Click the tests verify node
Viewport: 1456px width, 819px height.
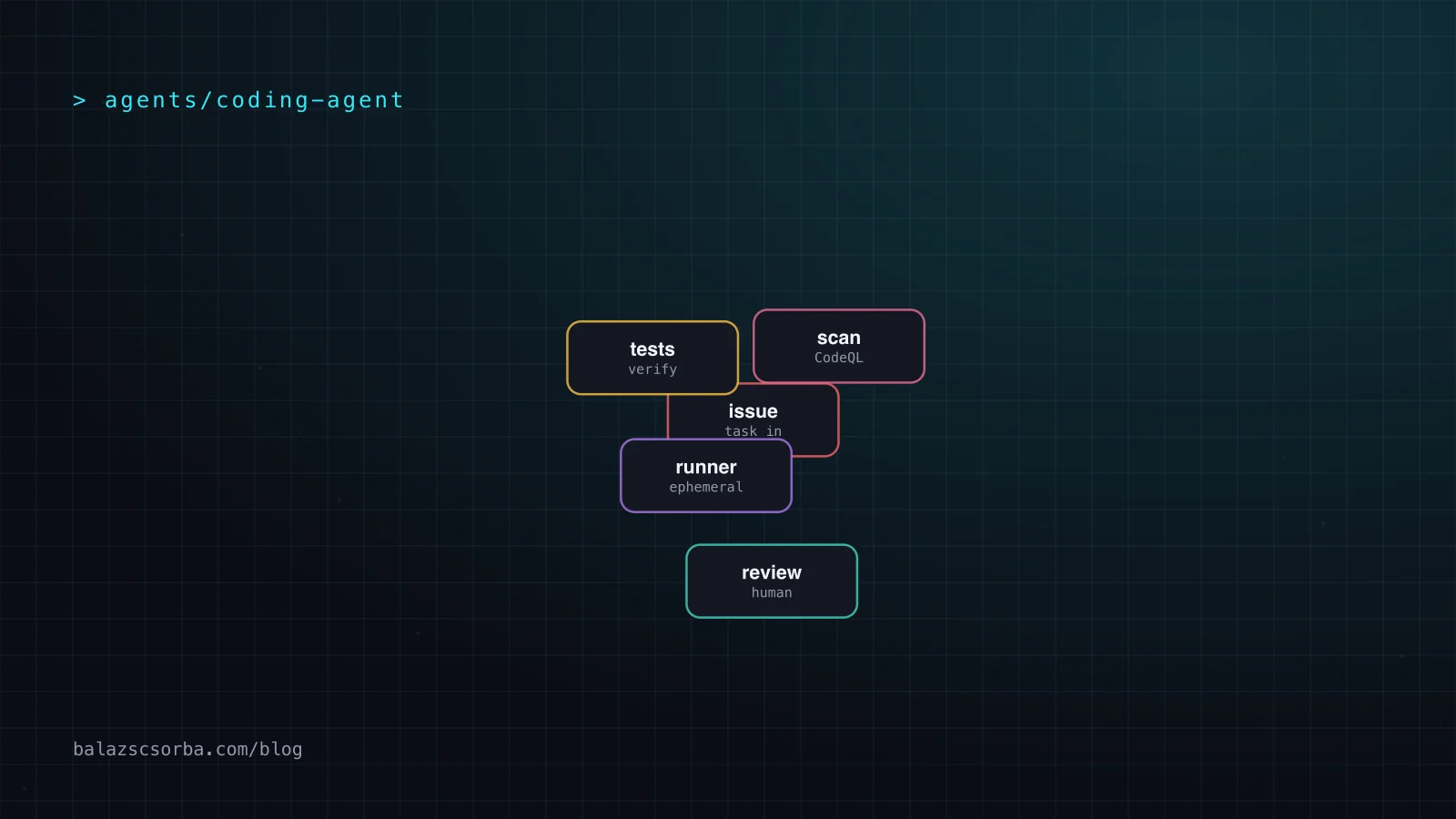point(652,358)
